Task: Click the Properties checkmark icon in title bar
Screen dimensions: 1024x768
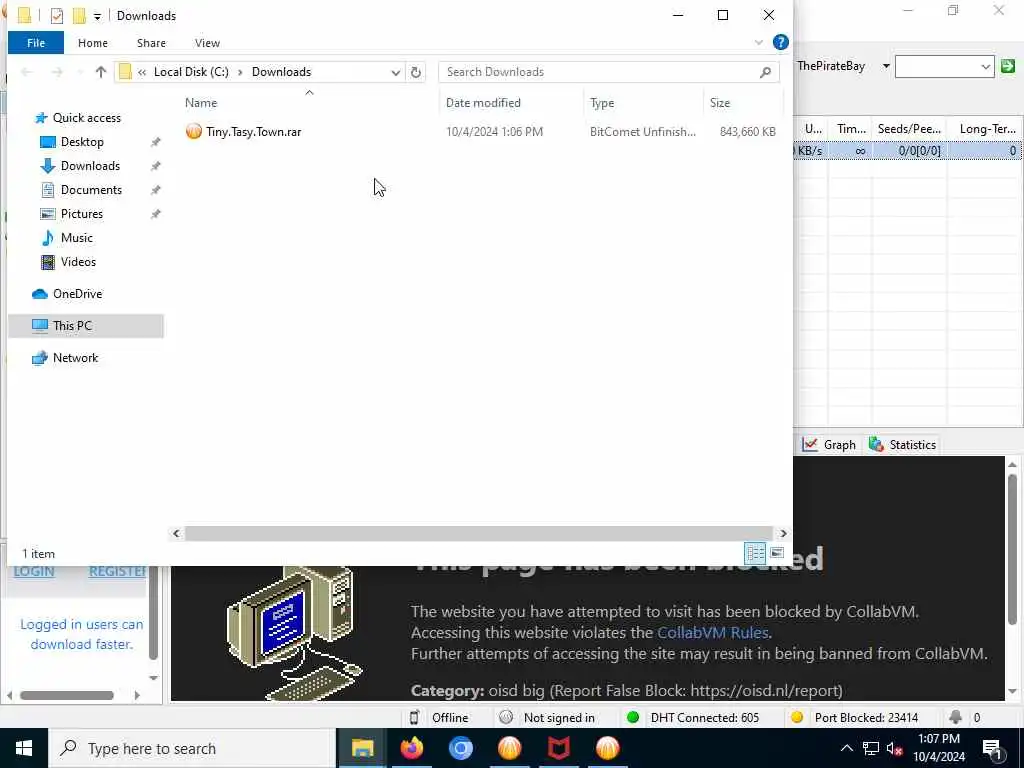Action: [57, 16]
